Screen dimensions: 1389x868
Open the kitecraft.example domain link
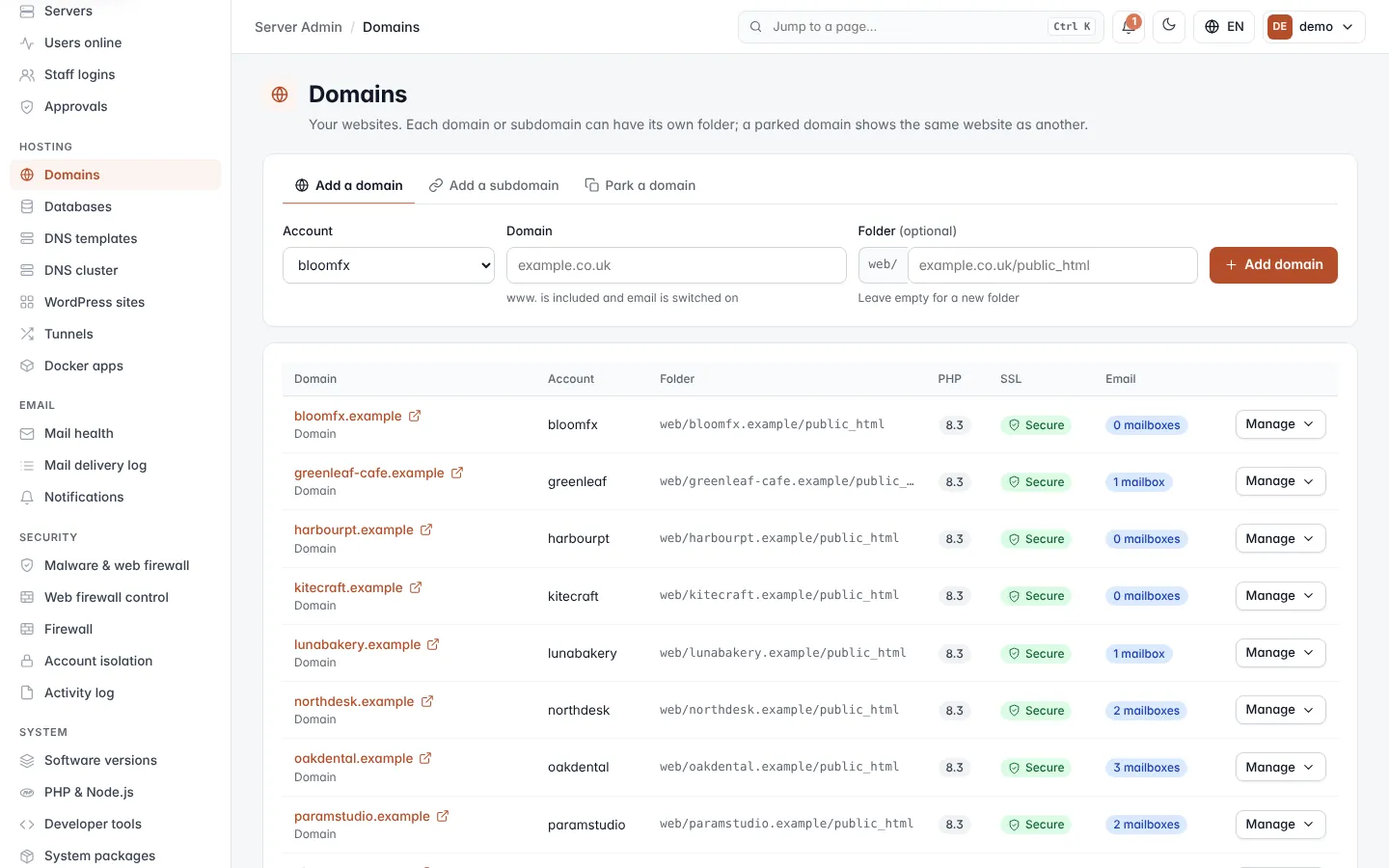pos(348,587)
